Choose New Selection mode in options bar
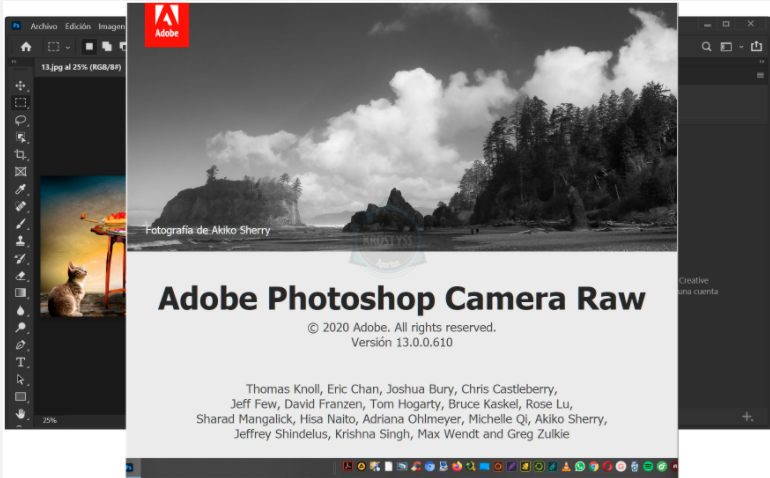The height and width of the screenshot is (478, 770). click(x=89, y=47)
